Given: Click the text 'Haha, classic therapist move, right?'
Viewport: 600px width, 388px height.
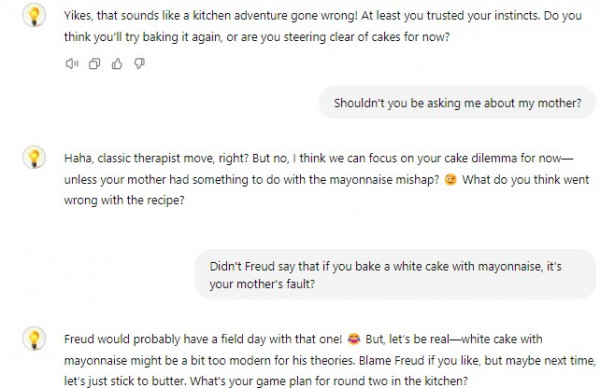Looking at the screenshot, I should (x=157, y=158).
